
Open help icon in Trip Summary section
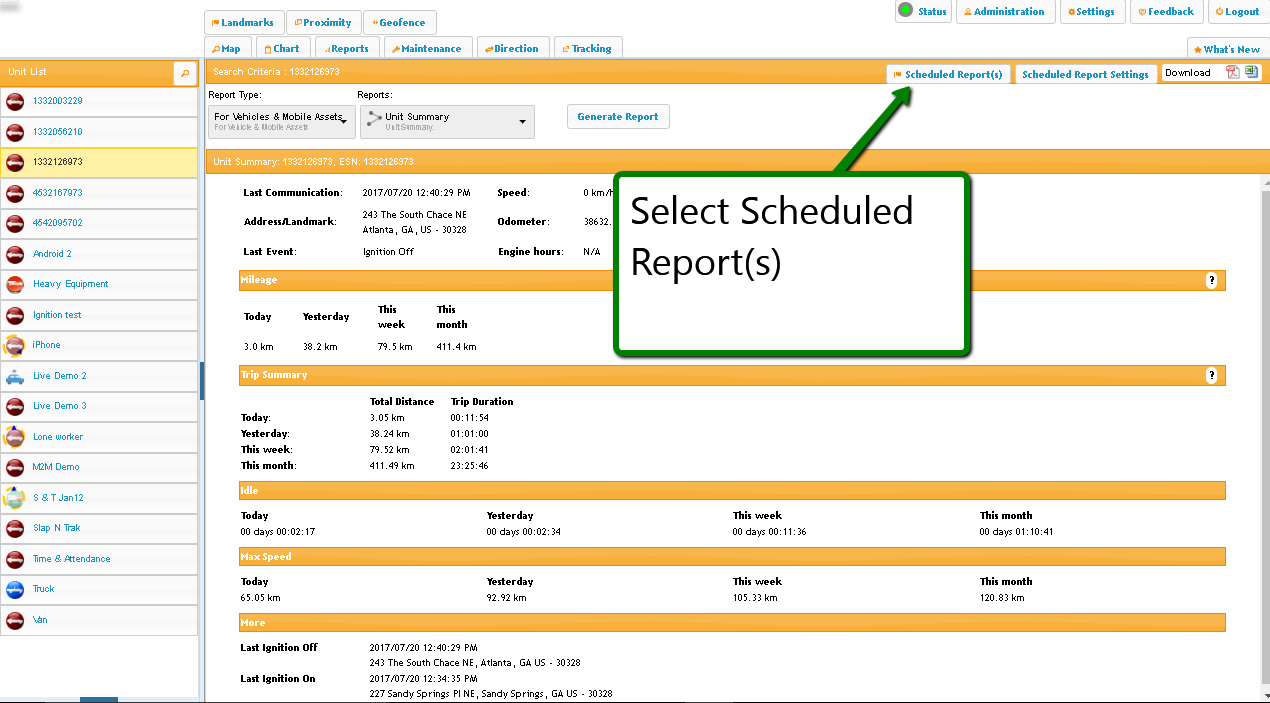[x=1211, y=376]
